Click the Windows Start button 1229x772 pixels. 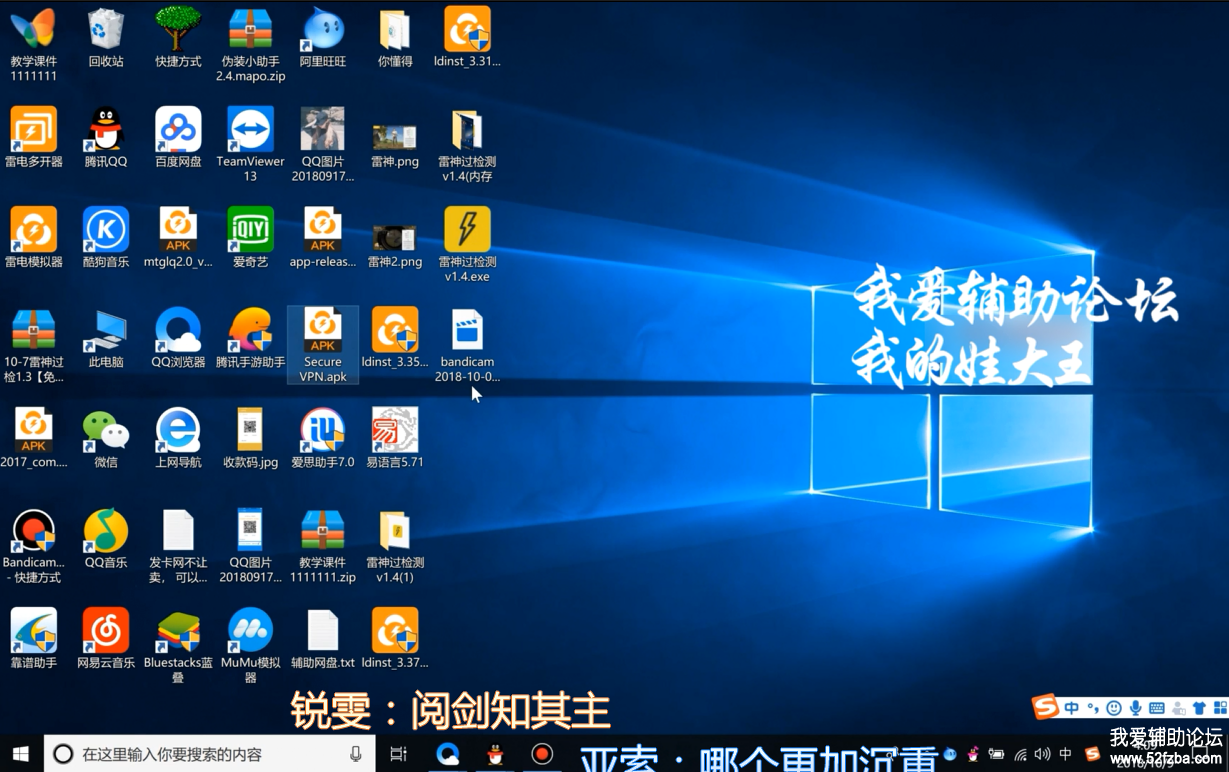coord(21,754)
